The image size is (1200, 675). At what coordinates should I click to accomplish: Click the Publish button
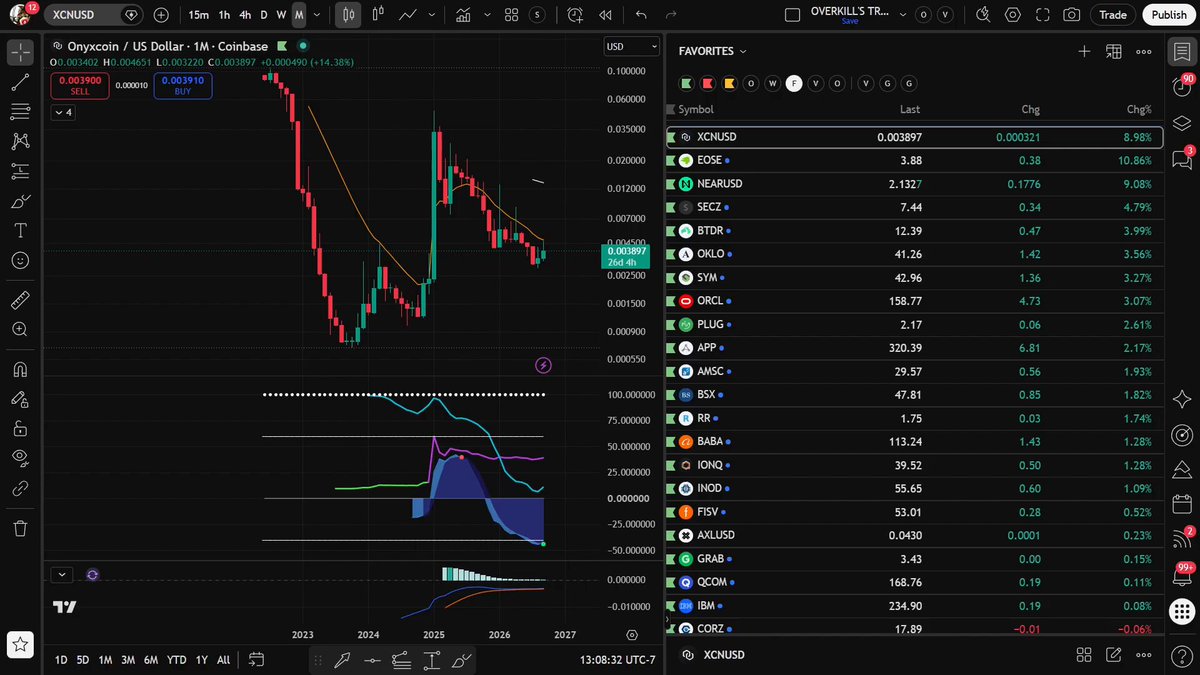(1169, 15)
